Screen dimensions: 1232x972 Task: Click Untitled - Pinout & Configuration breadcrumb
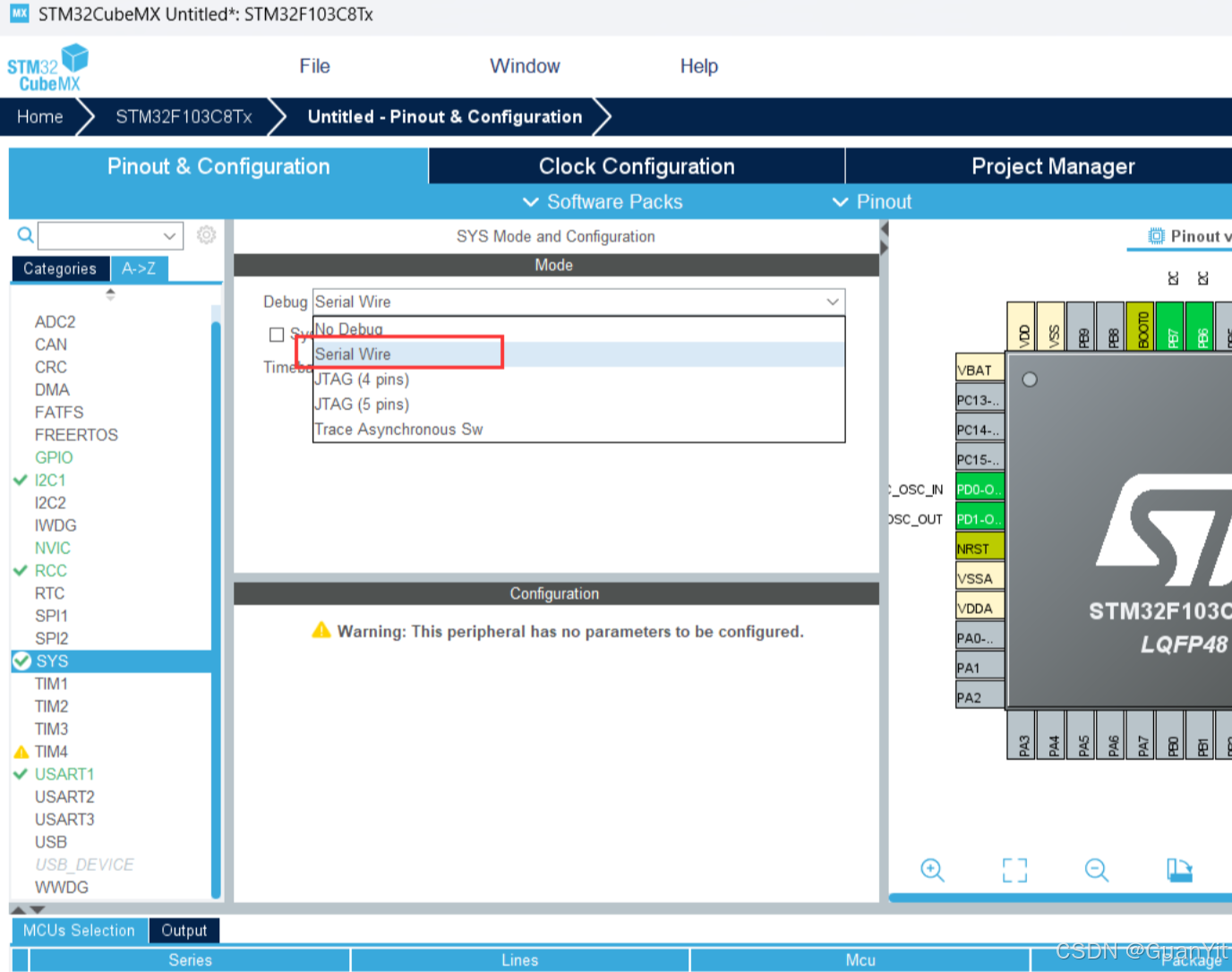445,117
